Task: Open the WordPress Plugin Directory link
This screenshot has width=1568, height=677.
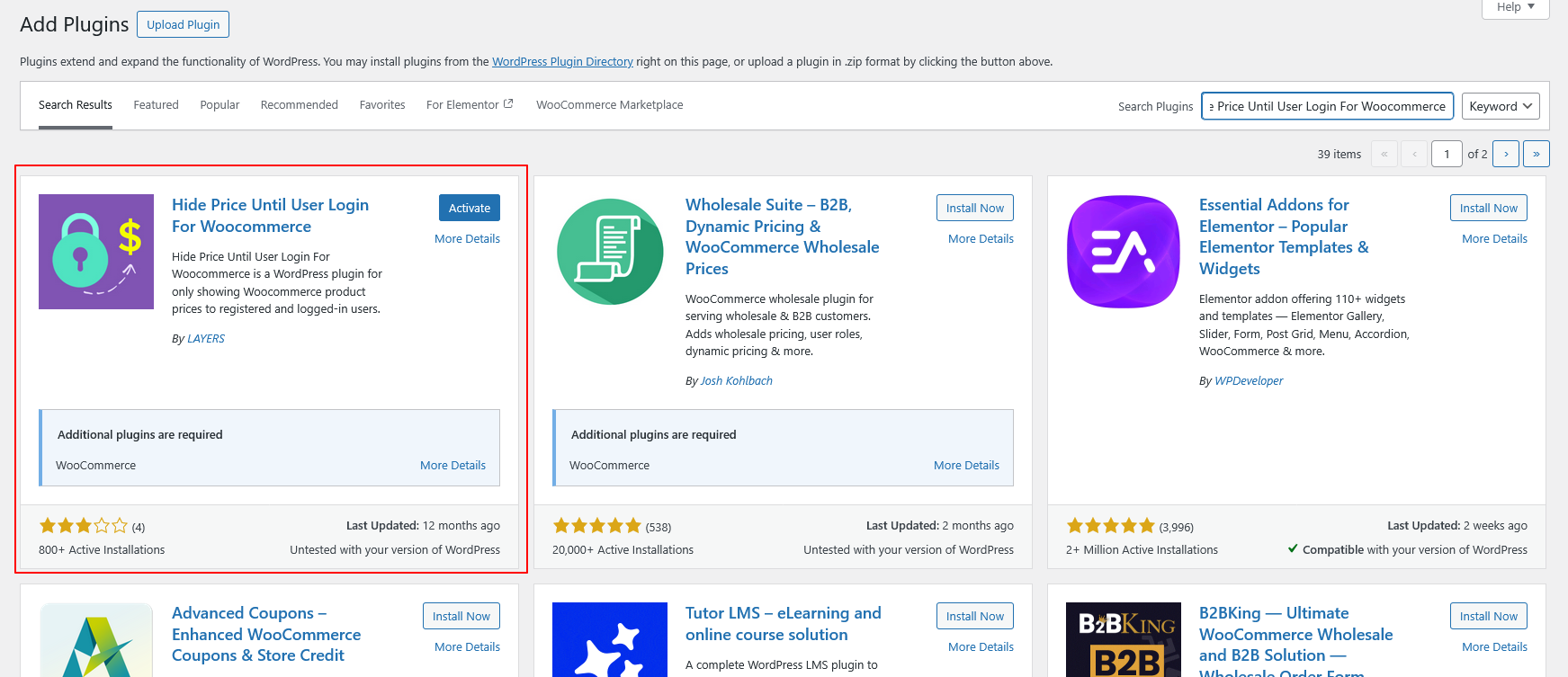Action: pyautogui.click(x=562, y=62)
